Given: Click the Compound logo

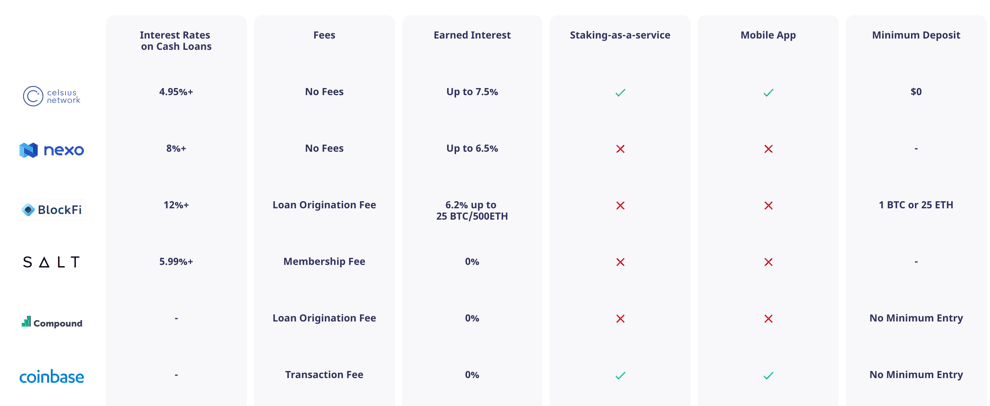Looking at the screenshot, I should tap(52, 322).
